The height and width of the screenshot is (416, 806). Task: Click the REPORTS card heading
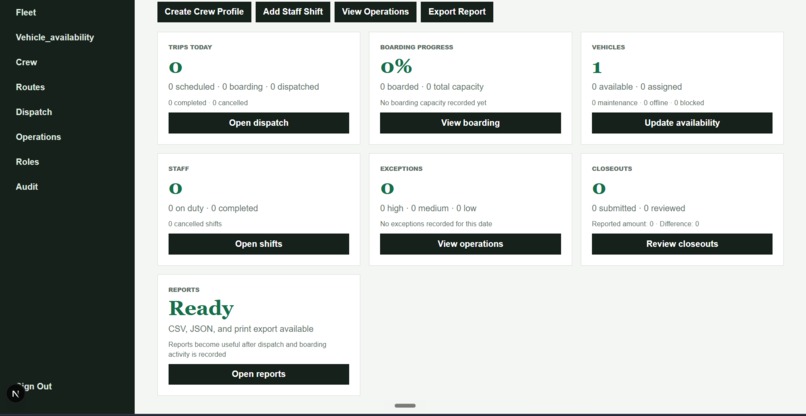tap(184, 290)
